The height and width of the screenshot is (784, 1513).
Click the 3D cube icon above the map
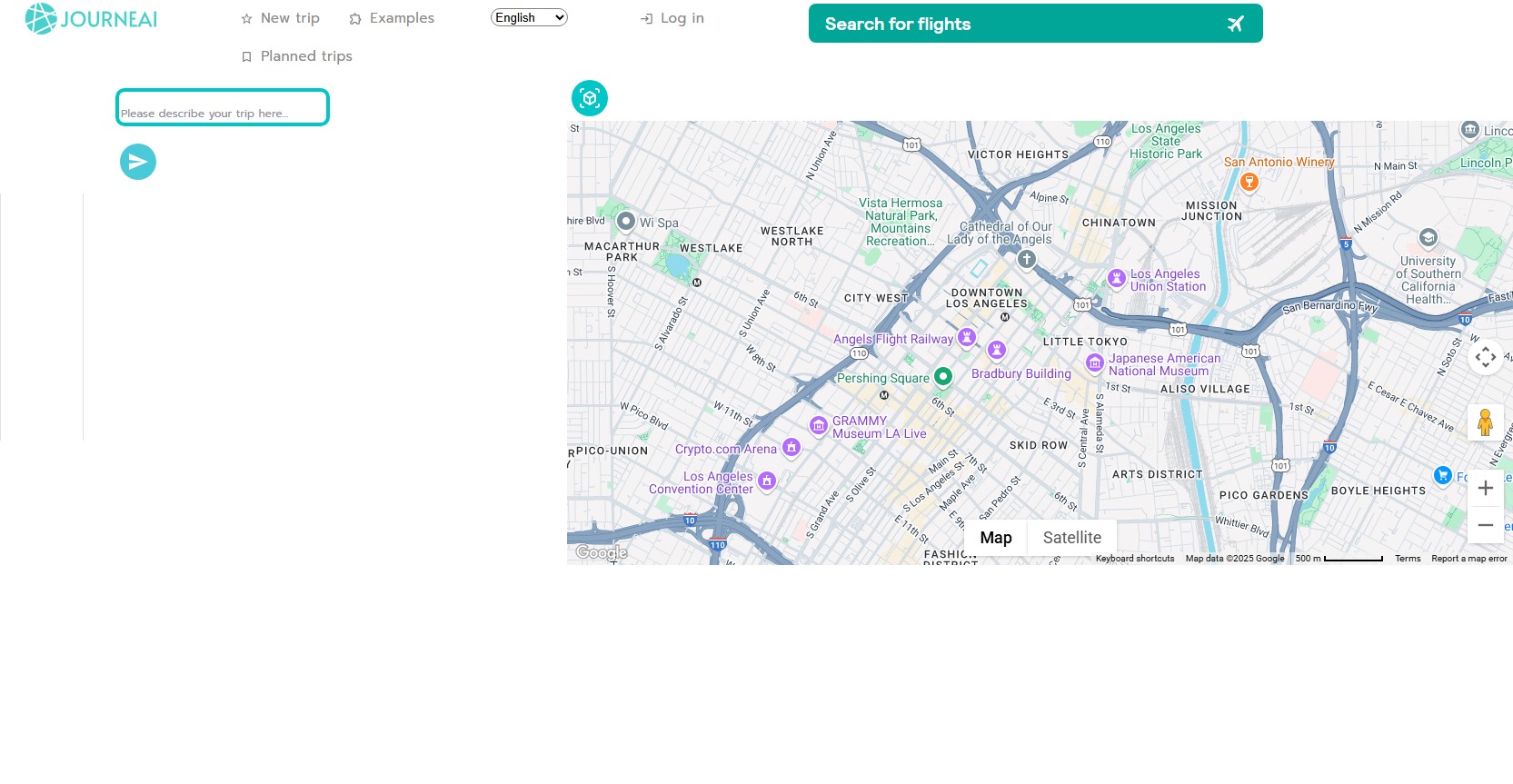click(590, 98)
